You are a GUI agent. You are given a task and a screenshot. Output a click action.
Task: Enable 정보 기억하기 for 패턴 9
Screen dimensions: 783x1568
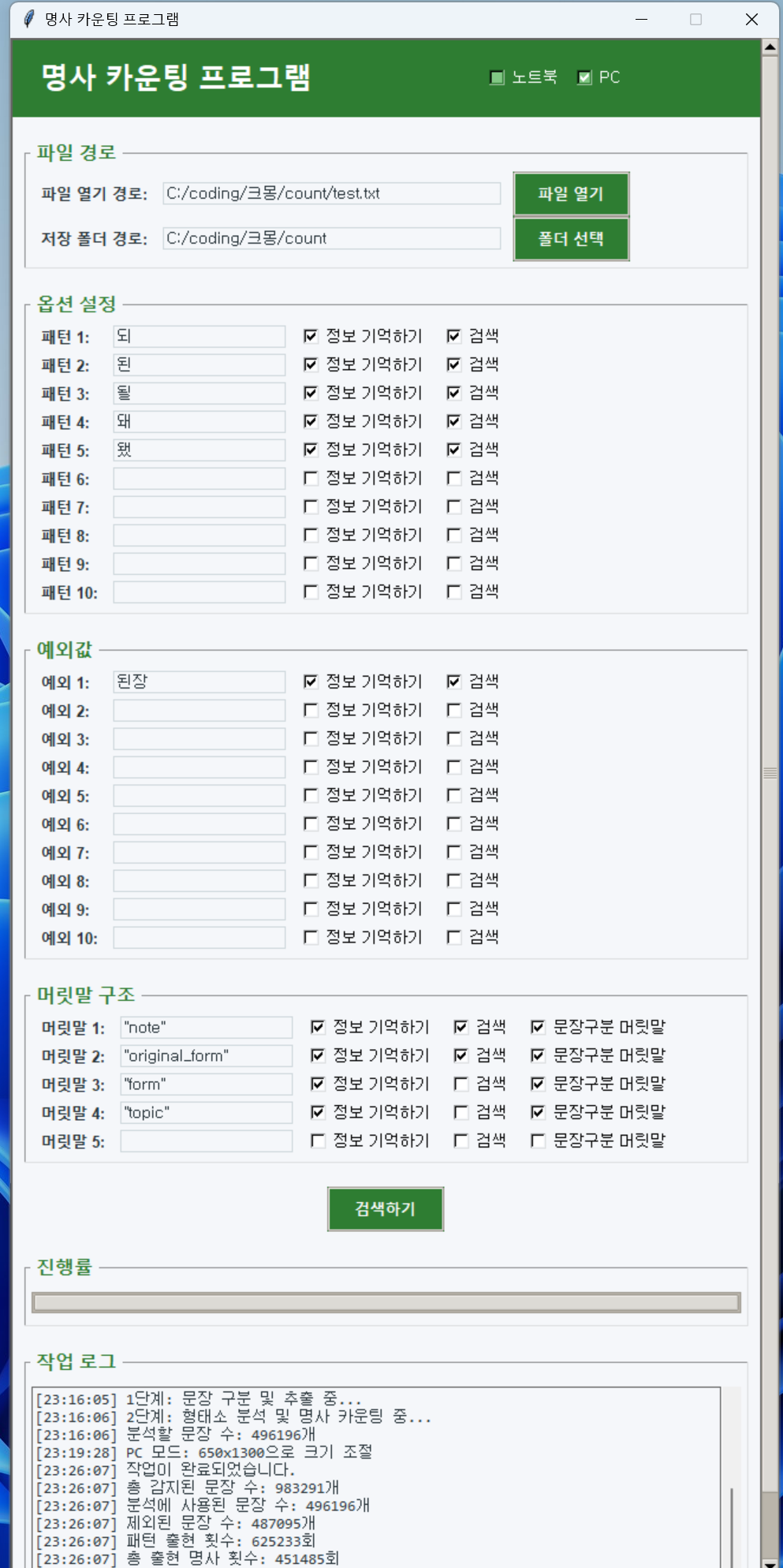click(311, 563)
